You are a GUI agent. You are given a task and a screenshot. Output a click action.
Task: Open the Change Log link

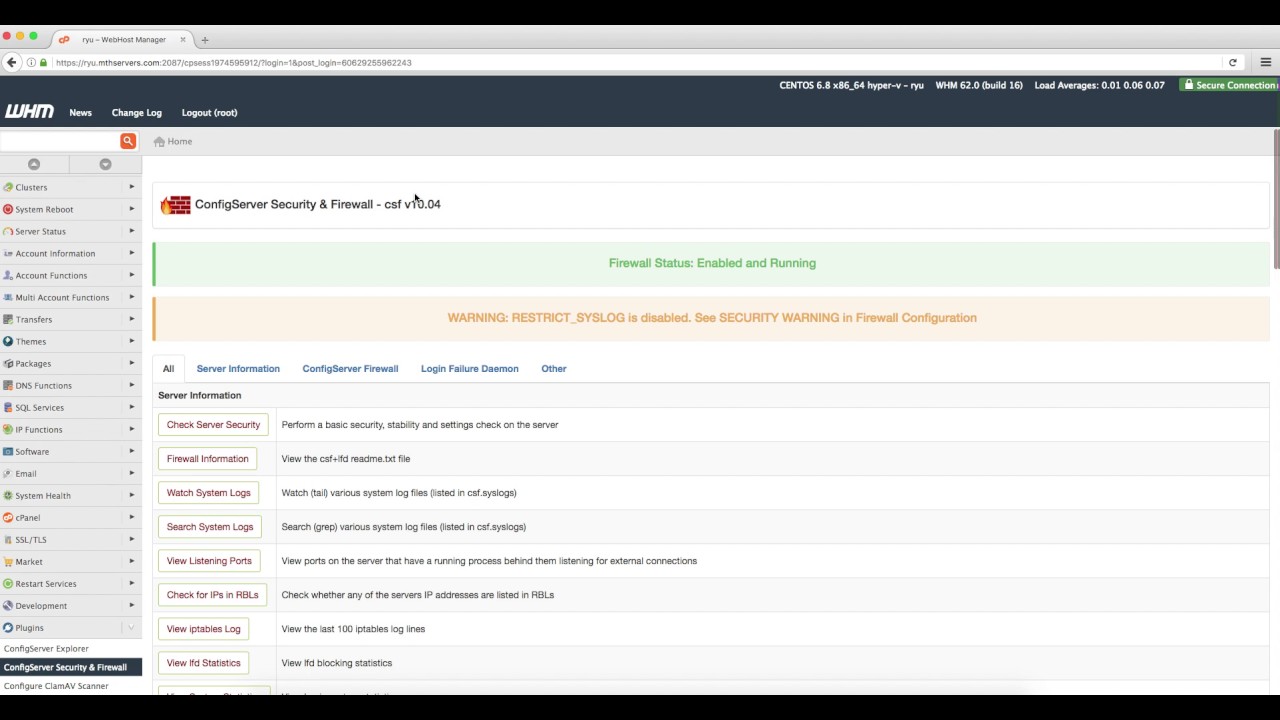point(136,112)
